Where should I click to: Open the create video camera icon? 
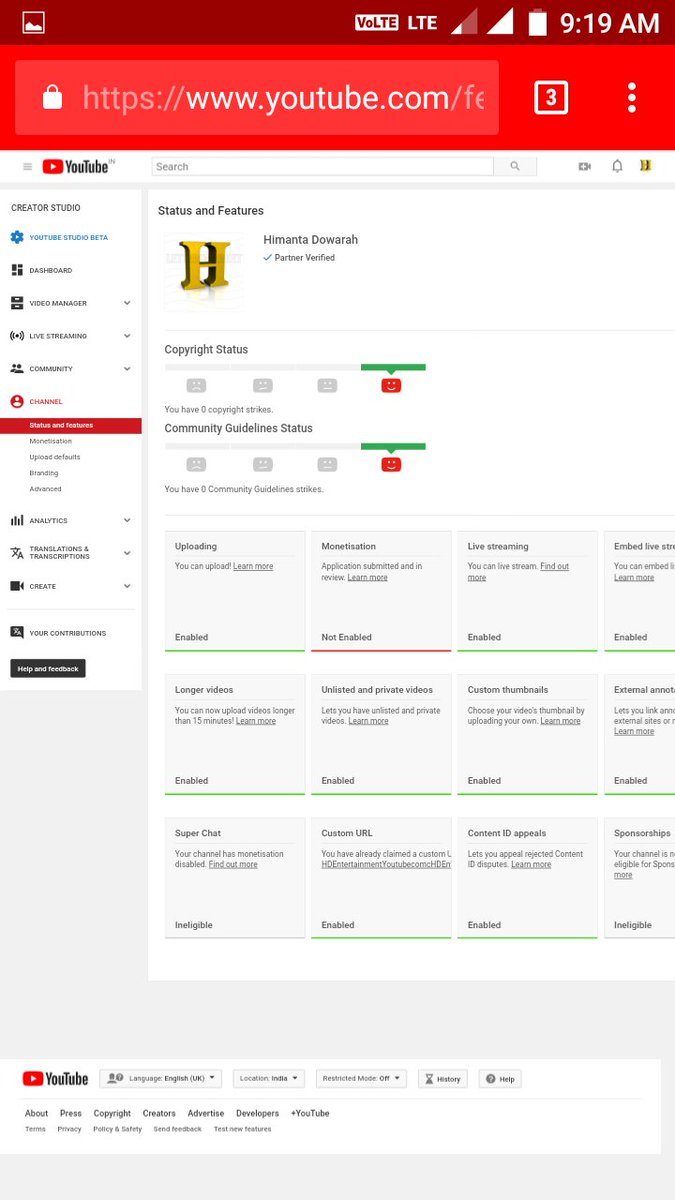tap(585, 166)
